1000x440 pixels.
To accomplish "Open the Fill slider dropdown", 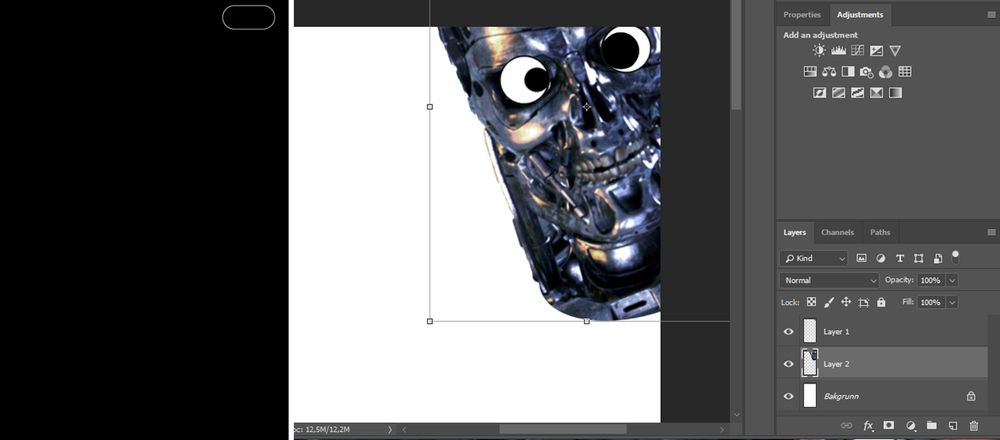I will (x=952, y=302).
